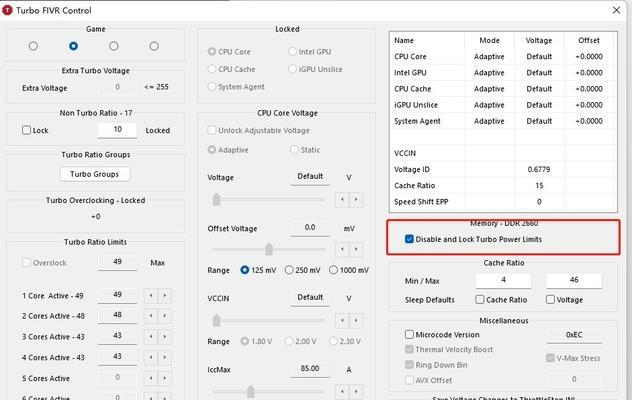Select the fourth Game profile radio button
Viewport: 632px width, 400px height.
coord(154,46)
